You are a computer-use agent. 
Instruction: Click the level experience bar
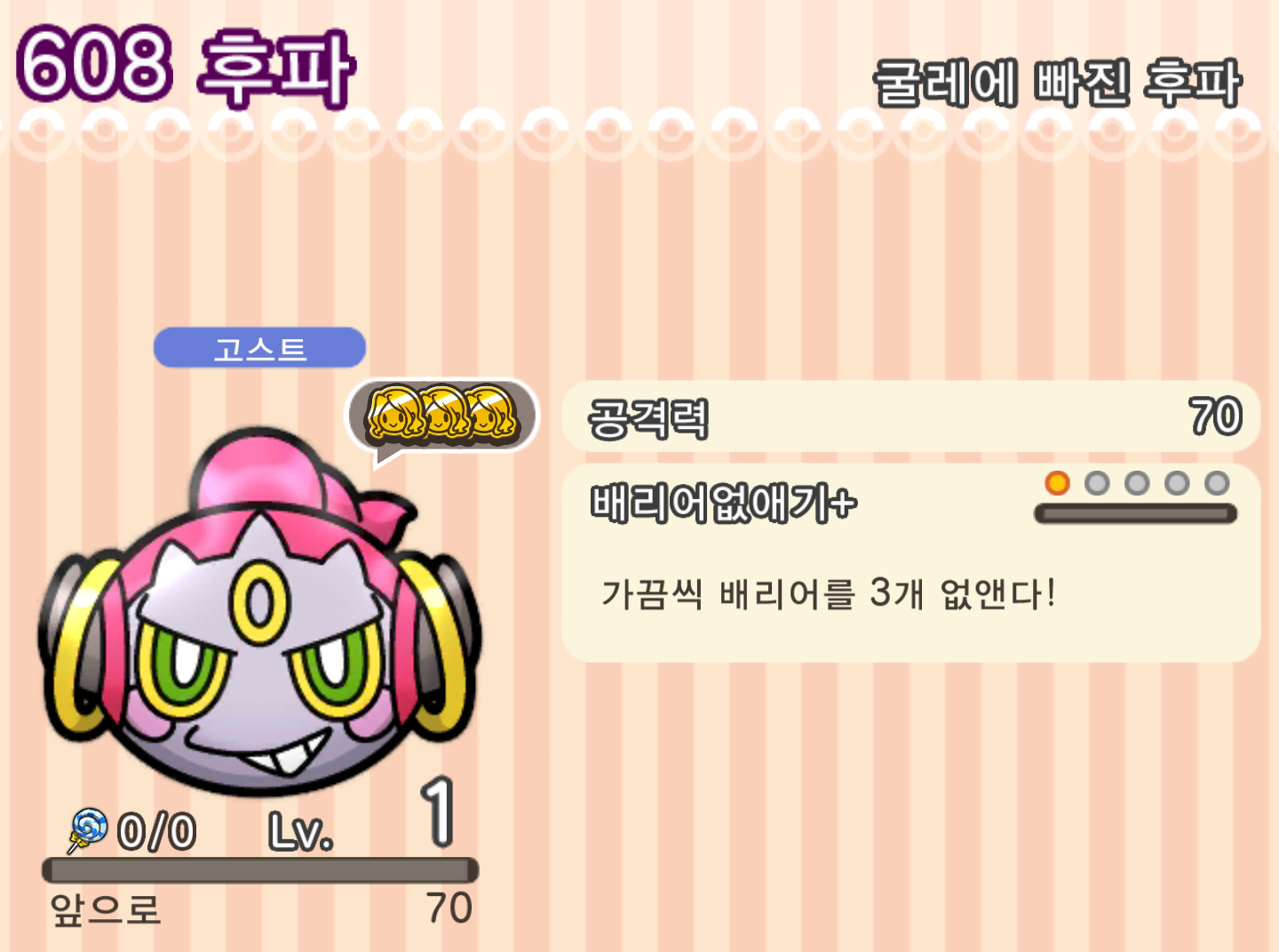tap(260, 869)
